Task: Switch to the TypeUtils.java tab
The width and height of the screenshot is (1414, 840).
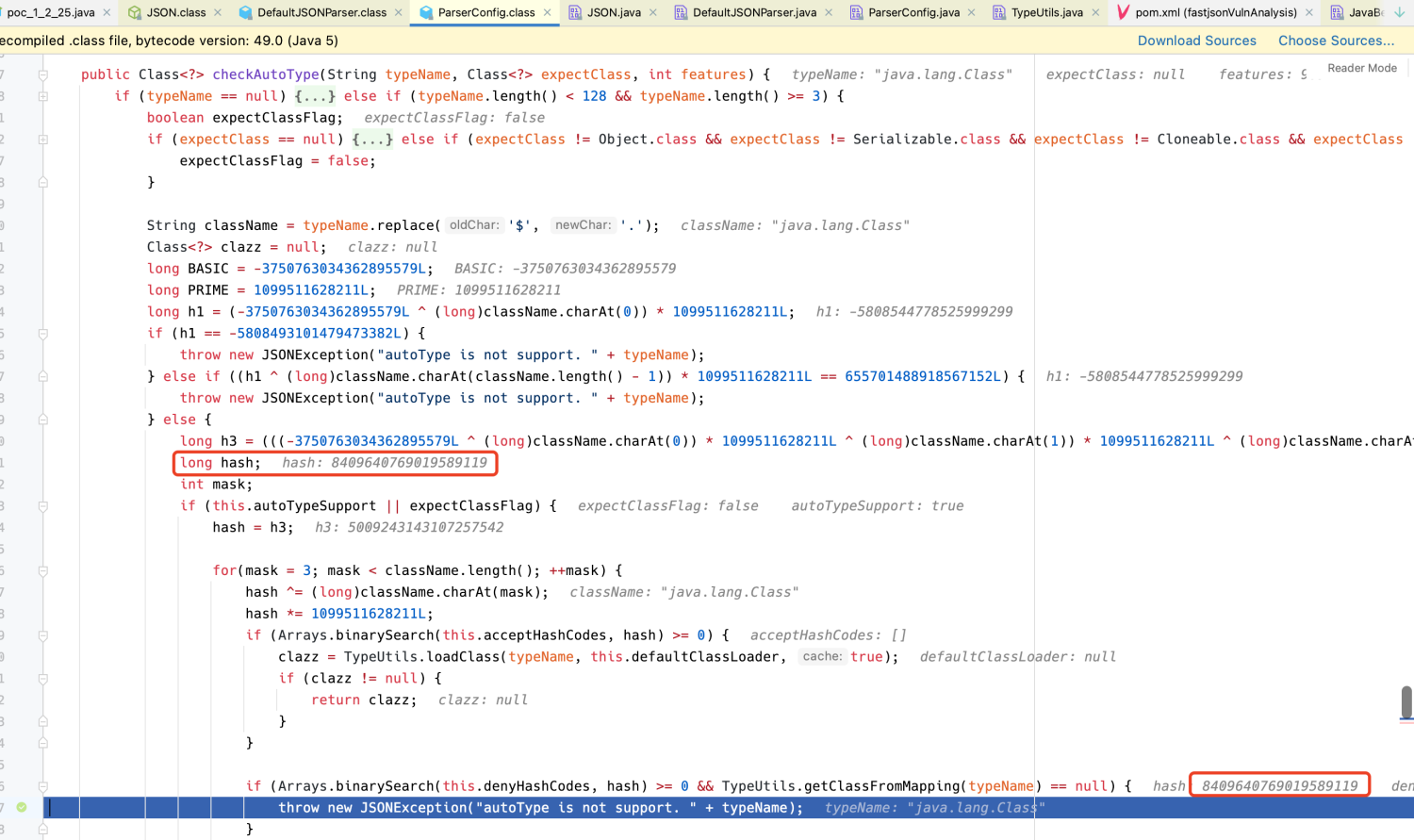Action: (1046, 12)
